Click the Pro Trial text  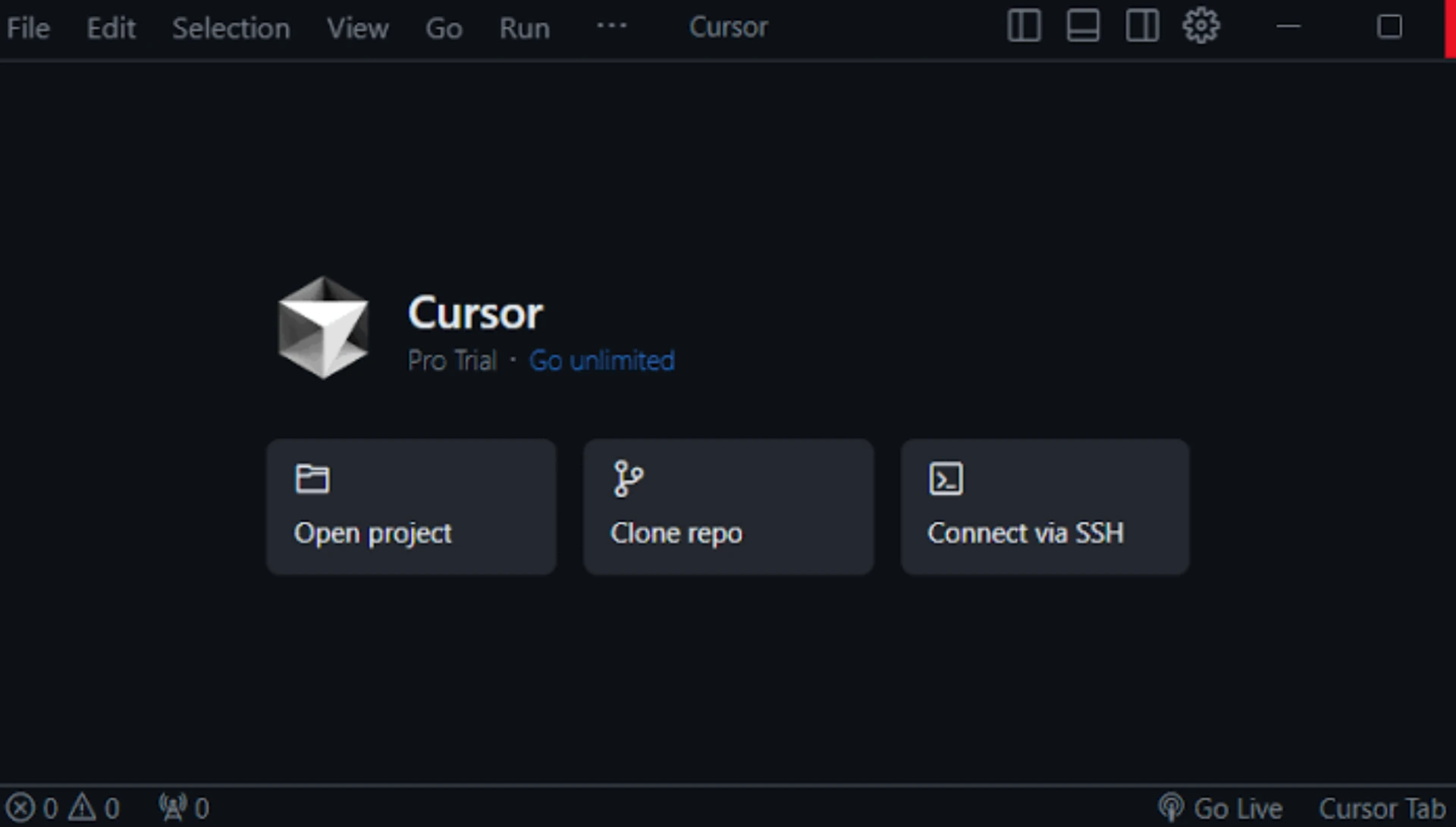452,361
